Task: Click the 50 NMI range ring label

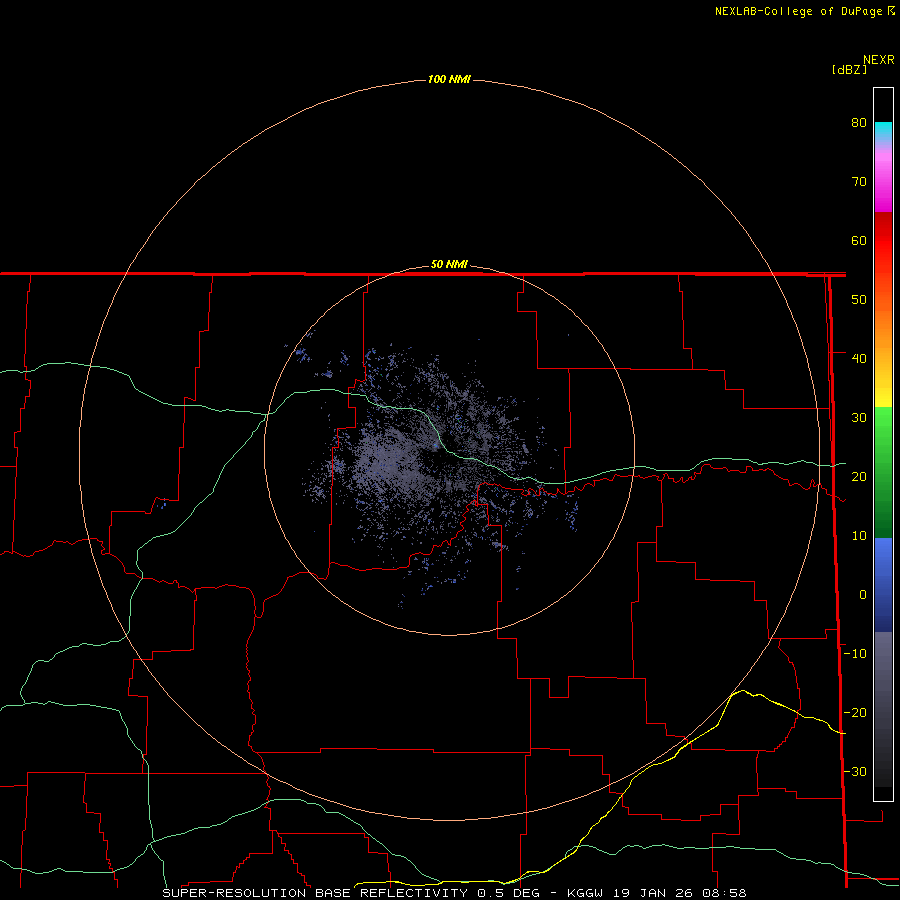Action: [x=449, y=265]
